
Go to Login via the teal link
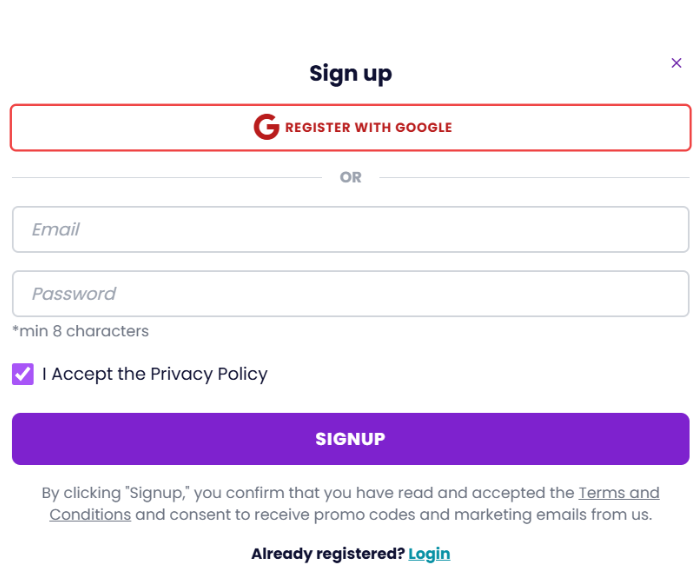(x=429, y=554)
